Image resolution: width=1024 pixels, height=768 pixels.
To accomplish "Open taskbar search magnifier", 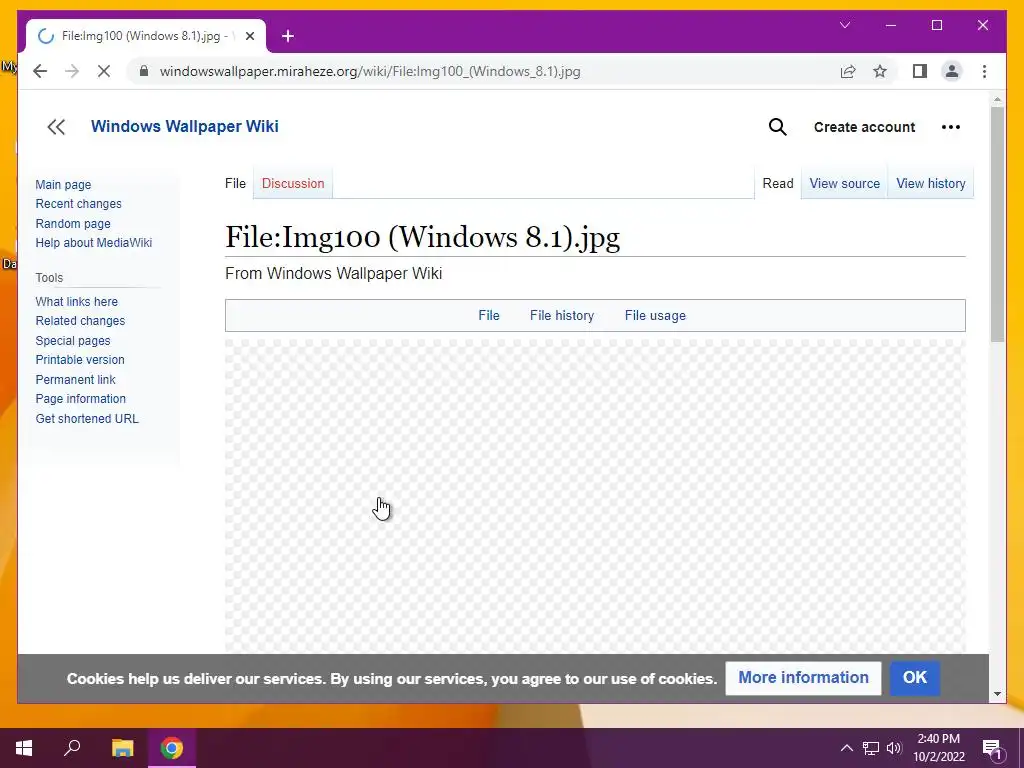I will [72, 748].
